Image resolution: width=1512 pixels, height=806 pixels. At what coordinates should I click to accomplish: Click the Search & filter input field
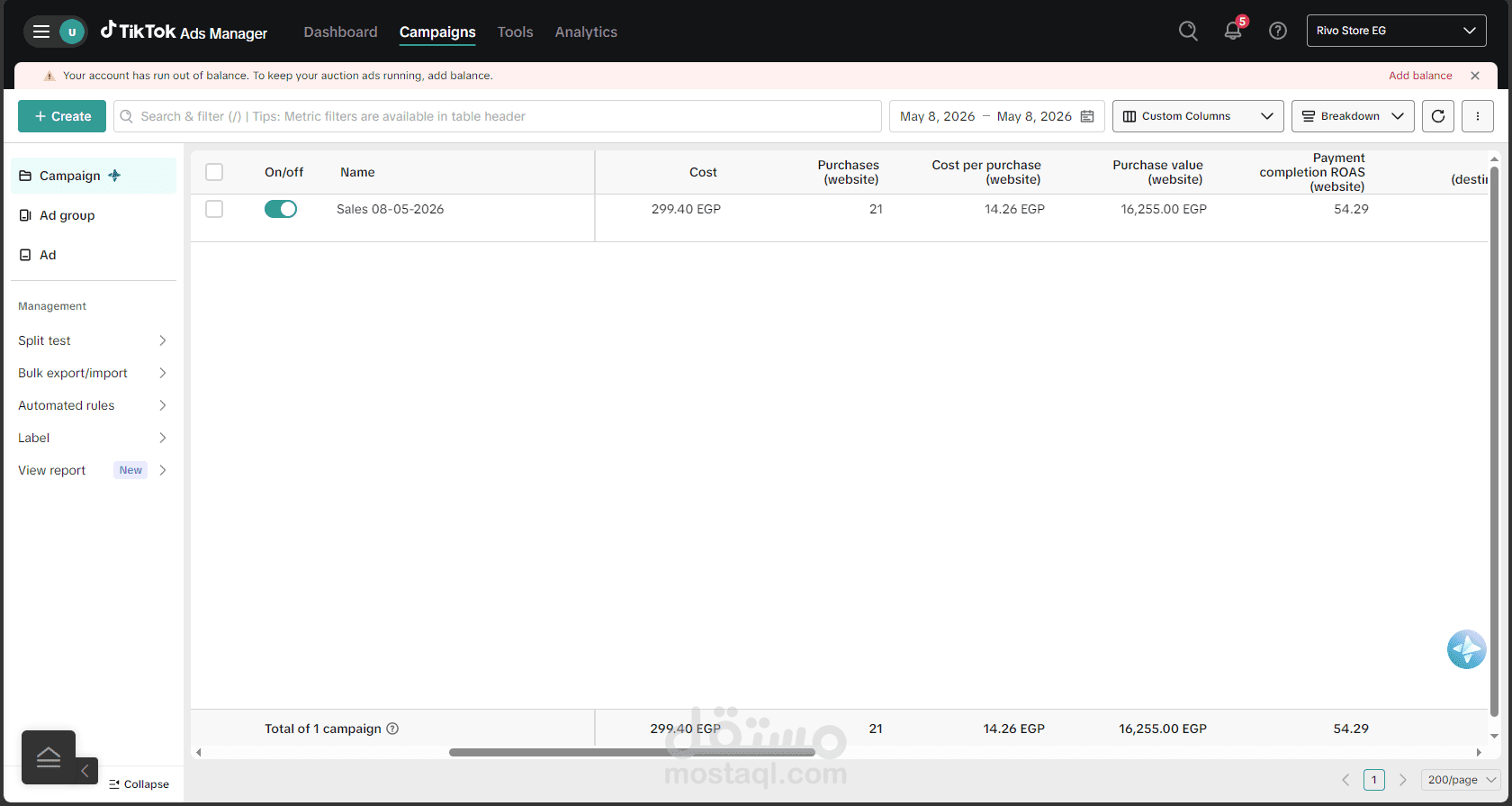click(498, 116)
